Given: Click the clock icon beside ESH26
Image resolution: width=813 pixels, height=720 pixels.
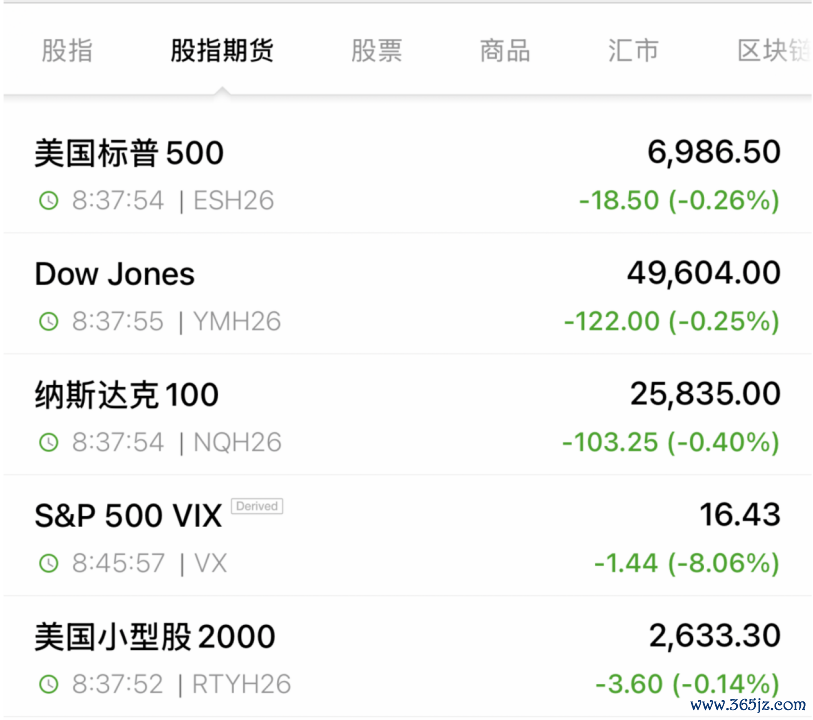Looking at the screenshot, I should 48,201.
